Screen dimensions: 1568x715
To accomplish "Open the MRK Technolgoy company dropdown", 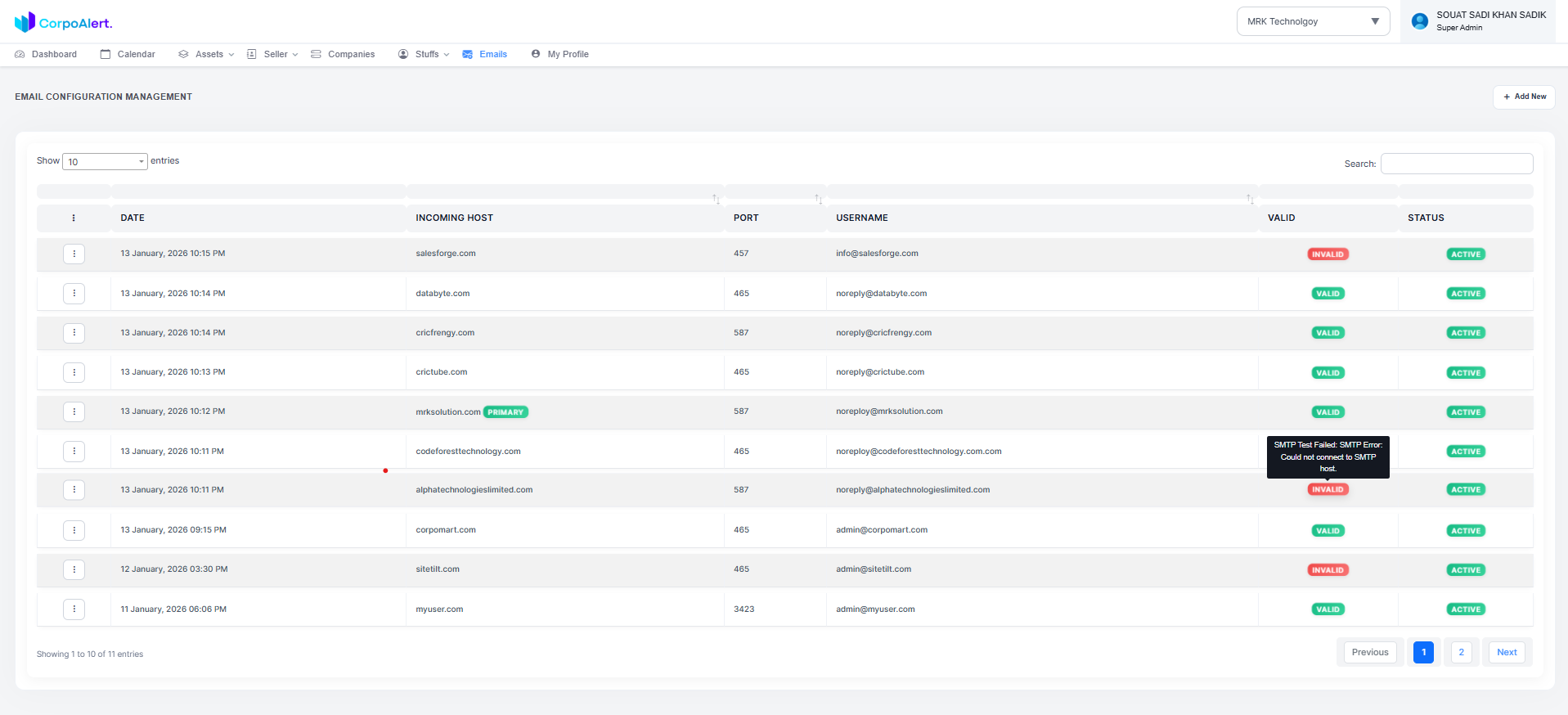I will point(1312,21).
